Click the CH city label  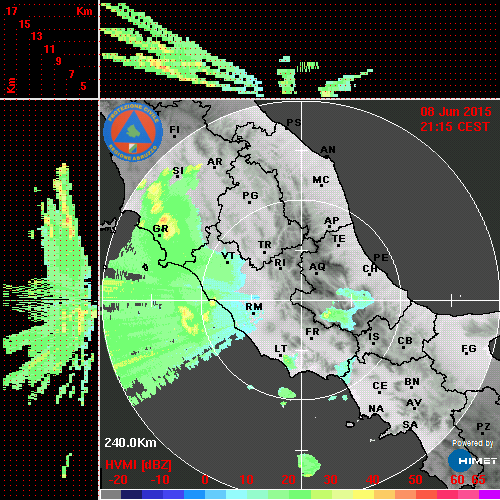pyautogui.click(x=370, y=269)
